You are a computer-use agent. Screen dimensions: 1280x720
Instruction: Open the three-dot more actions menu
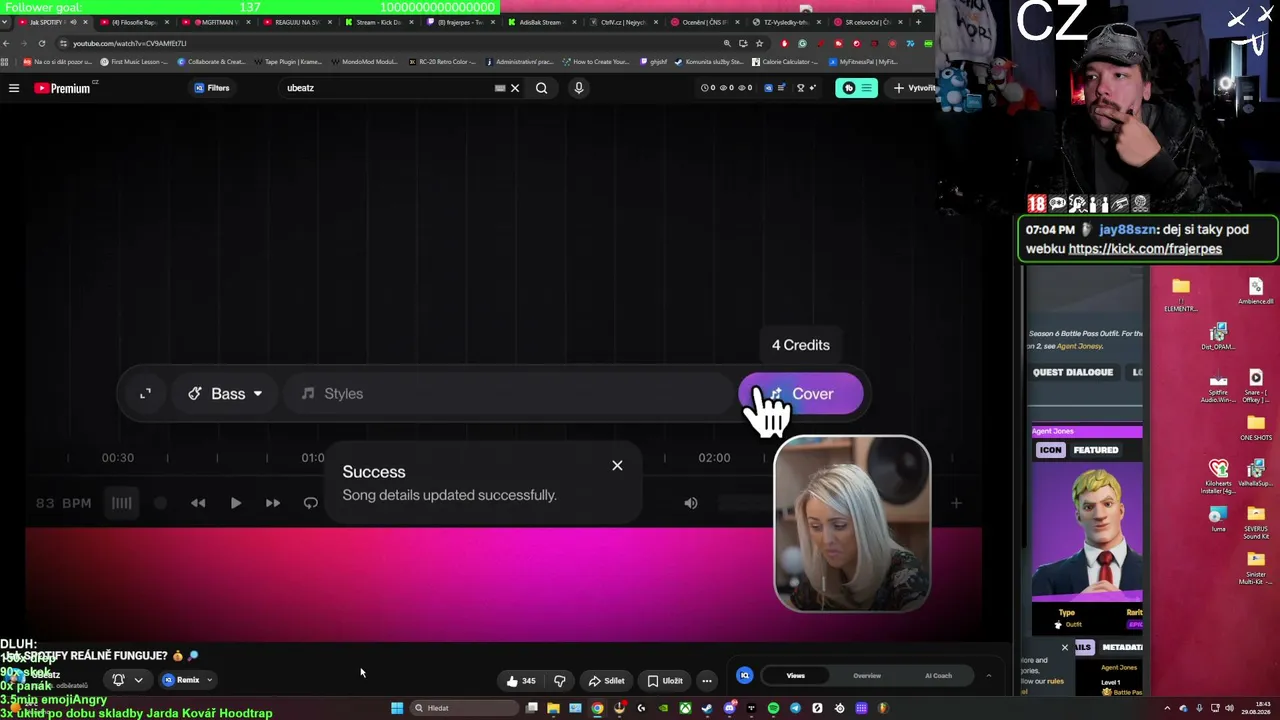pyautogui.click(x=707, y=681)
